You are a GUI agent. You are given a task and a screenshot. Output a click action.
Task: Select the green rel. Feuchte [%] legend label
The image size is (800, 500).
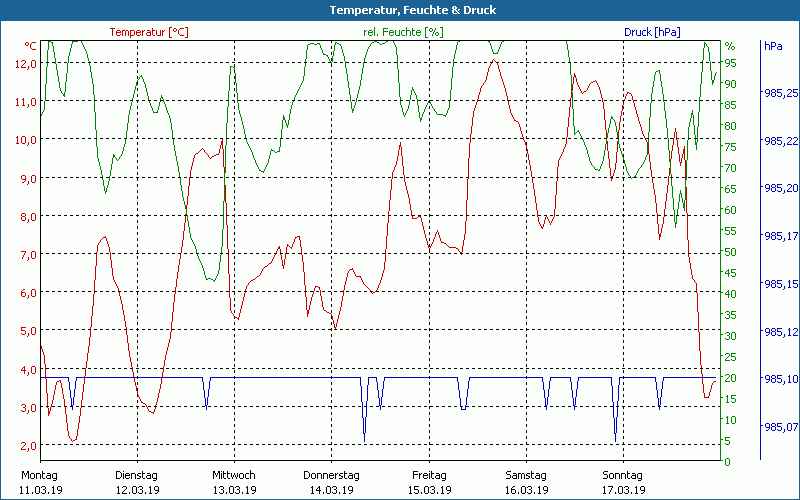tap(403, 32)
